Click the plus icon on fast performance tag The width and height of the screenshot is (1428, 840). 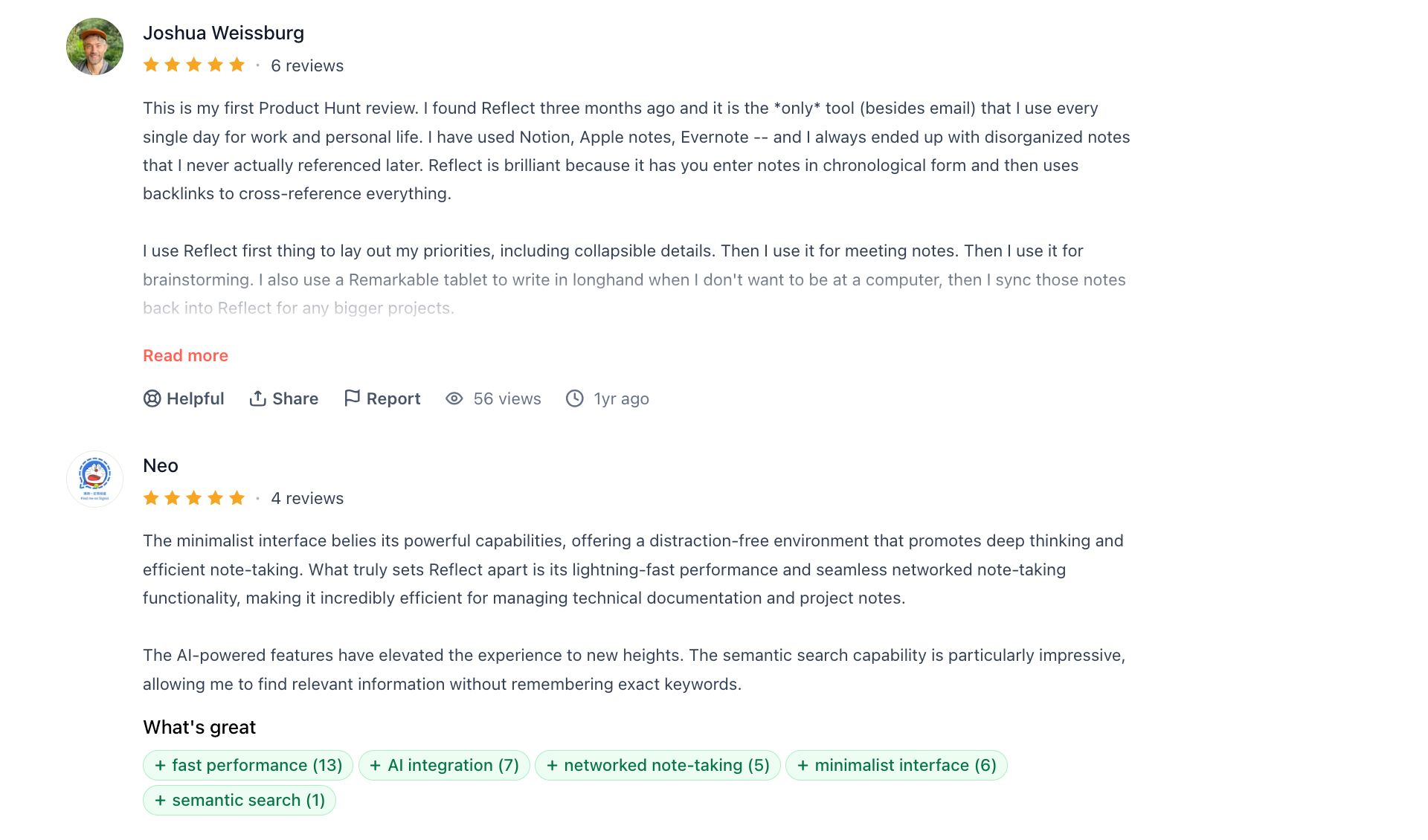click(160, 765)
